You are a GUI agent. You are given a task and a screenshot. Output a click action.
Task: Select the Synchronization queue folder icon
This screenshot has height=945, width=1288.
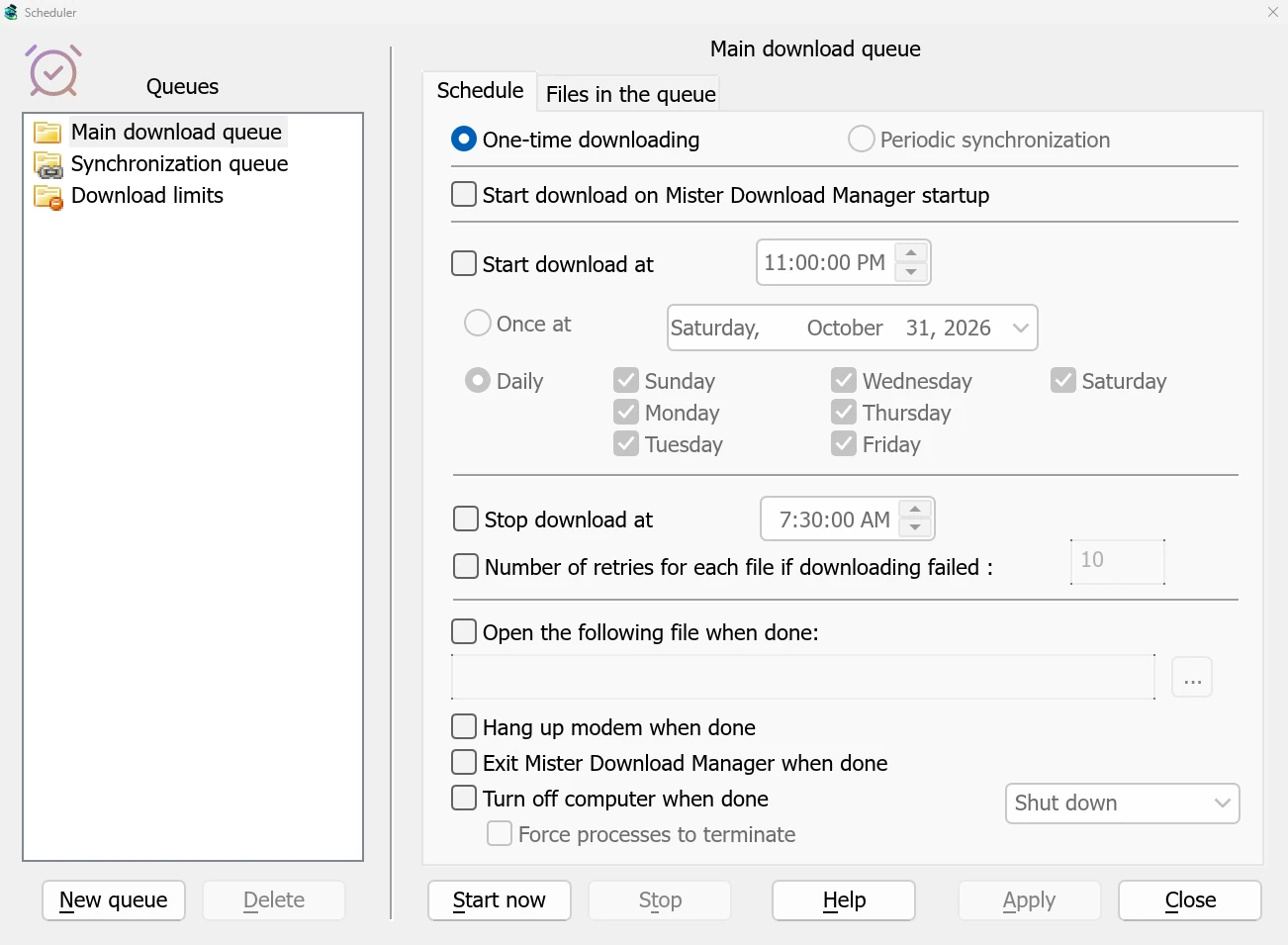tap(47, 164)
